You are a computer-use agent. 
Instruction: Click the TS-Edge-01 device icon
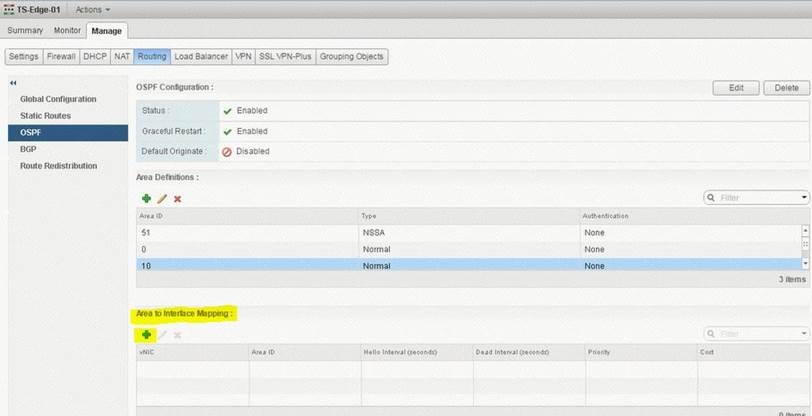point(8,9)
